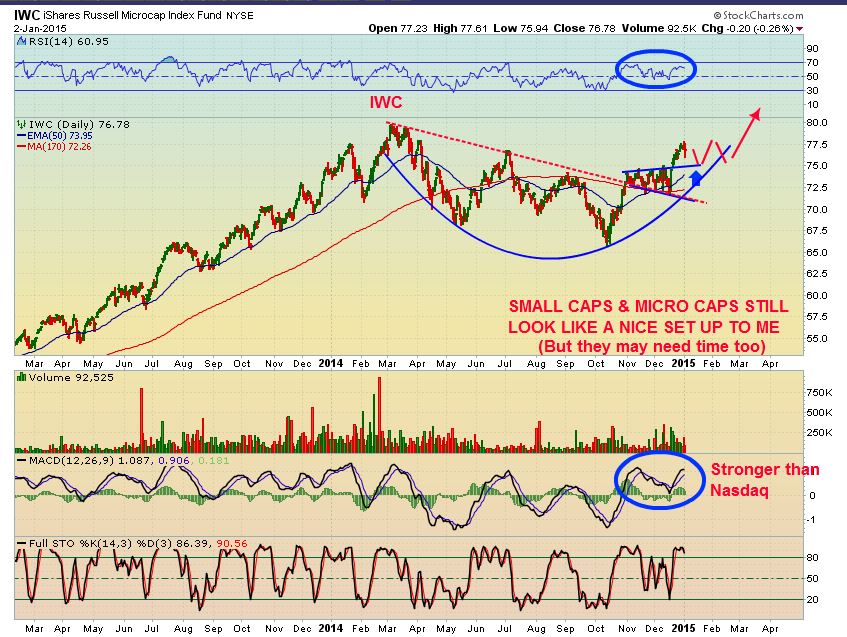Click the bar icon before Volume 92,525
The image size is (847, 637).
pos(22,377)
